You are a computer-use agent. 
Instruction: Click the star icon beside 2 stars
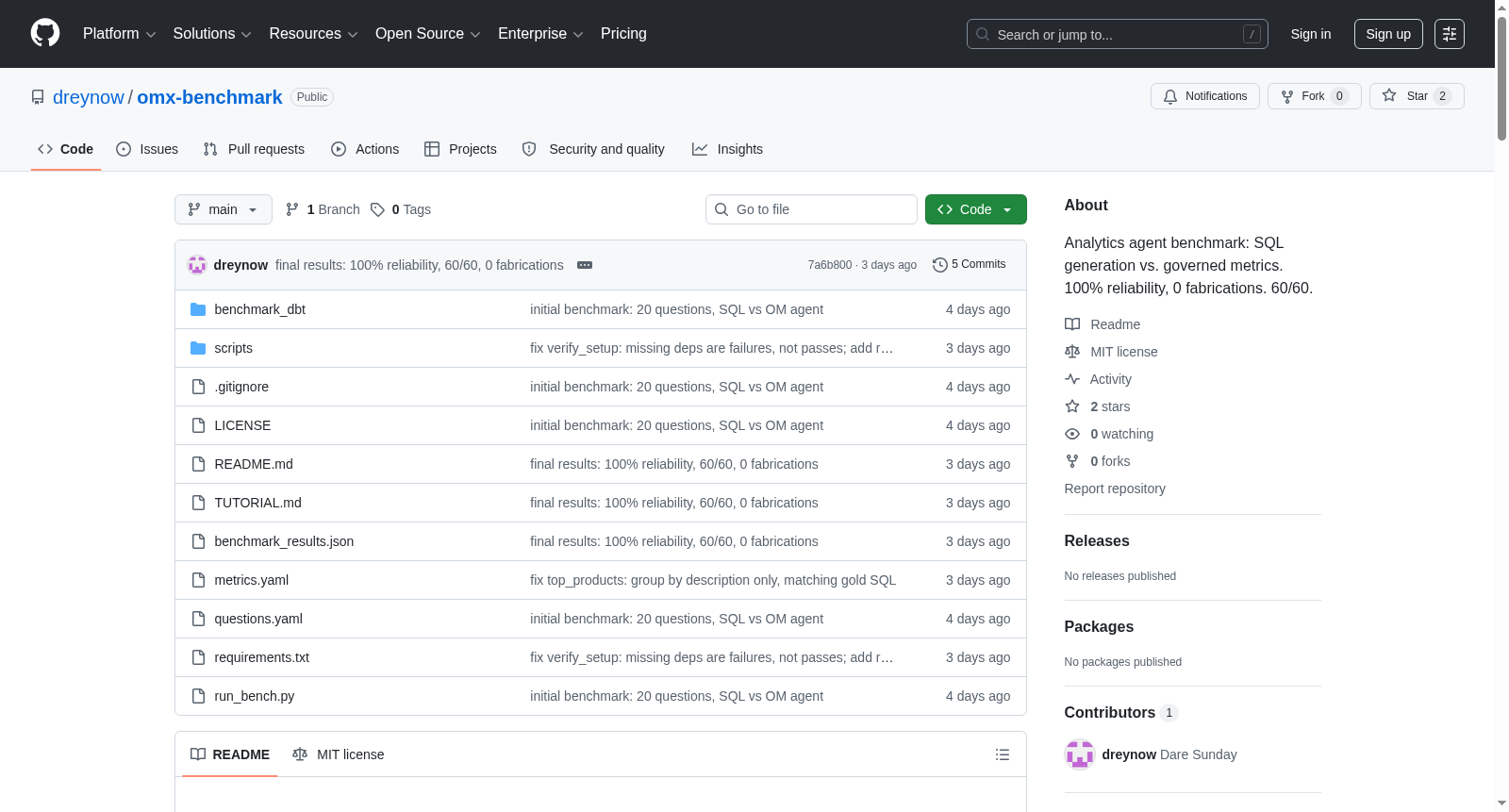pyautogui.click(x=1072, y=406)
